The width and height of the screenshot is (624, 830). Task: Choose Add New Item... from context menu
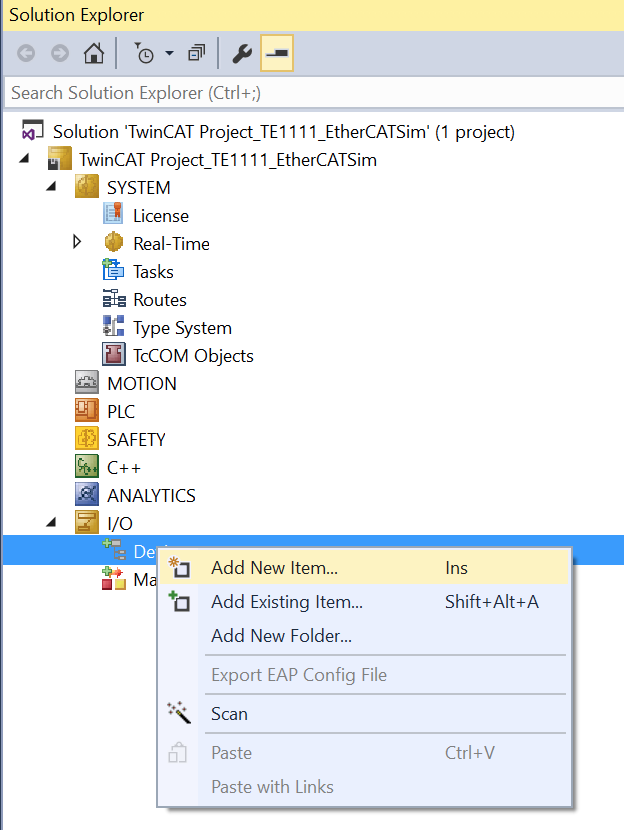click(x=364, y=567)
